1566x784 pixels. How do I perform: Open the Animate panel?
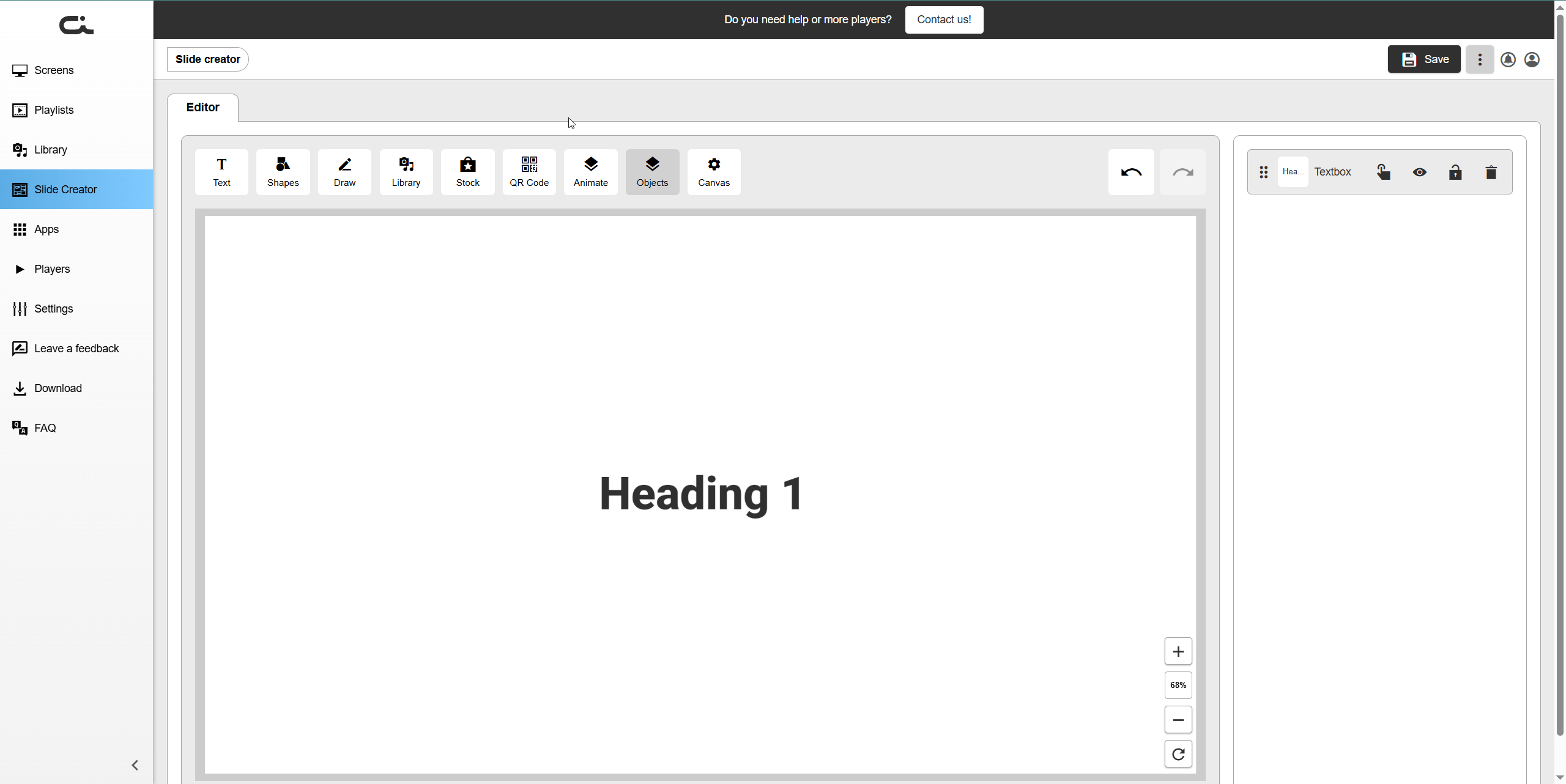pyautogui.click(x=590, y=172)
